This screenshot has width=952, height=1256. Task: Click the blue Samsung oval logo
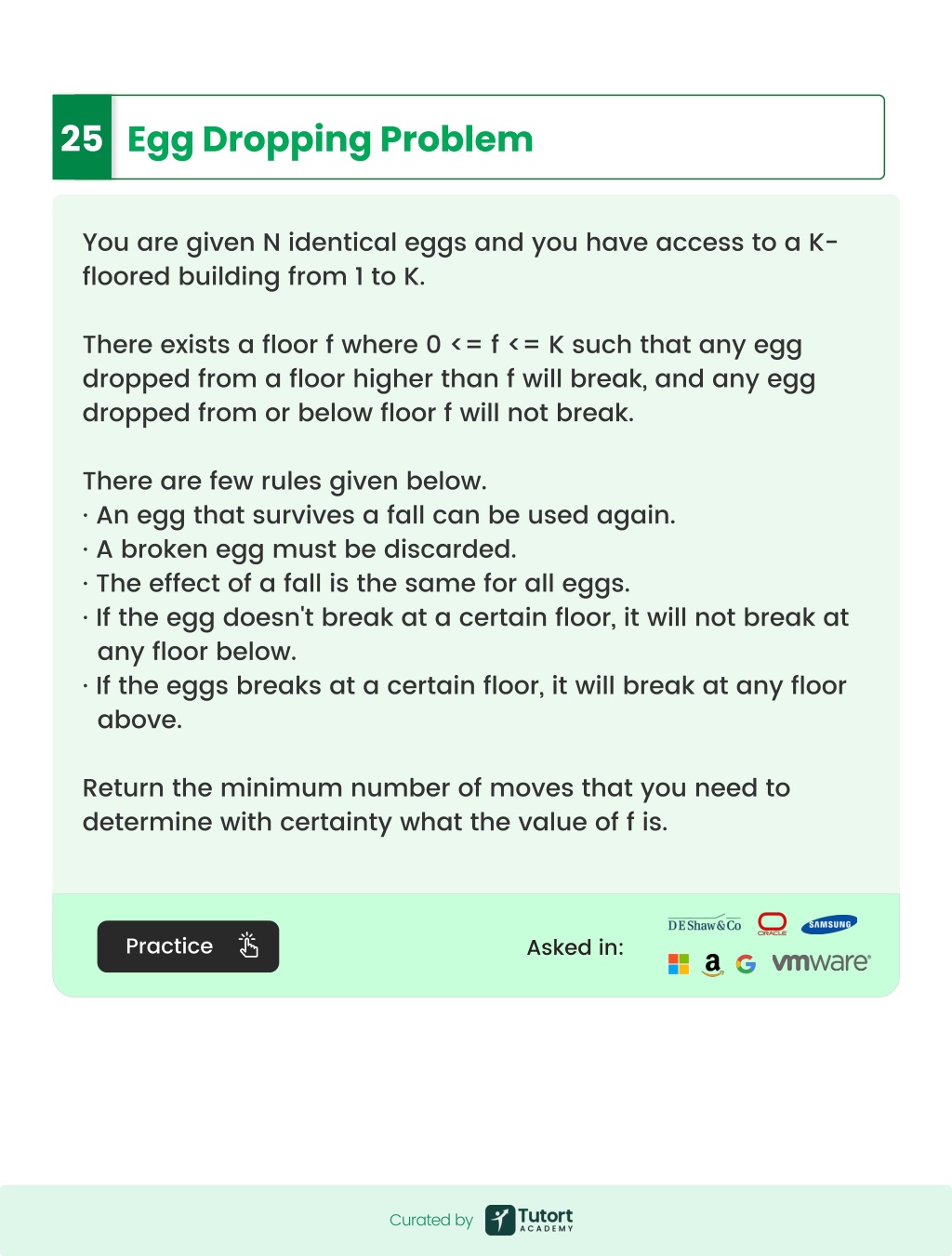829,924
